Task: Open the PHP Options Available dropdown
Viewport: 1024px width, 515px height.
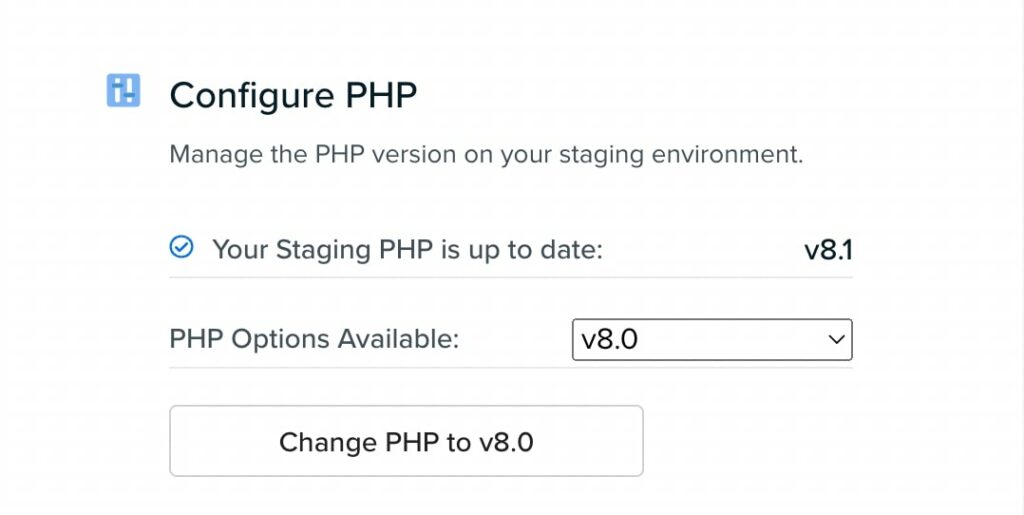Action: (711, 340)
